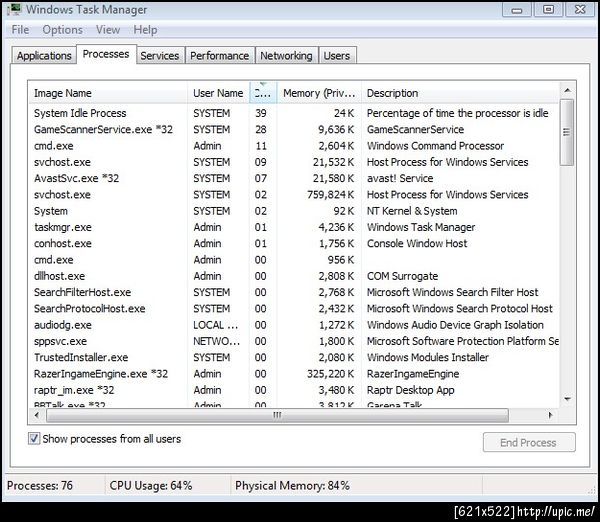Select the RazerIngameEngine.exe *32 process
The image size is (600, 522).
pos(293,374)
